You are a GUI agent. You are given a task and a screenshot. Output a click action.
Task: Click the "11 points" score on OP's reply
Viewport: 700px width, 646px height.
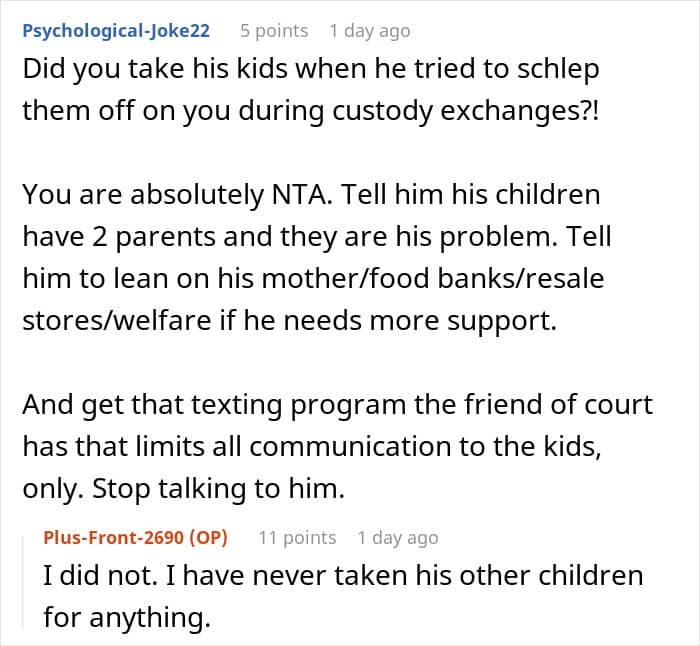coord(297,538)
